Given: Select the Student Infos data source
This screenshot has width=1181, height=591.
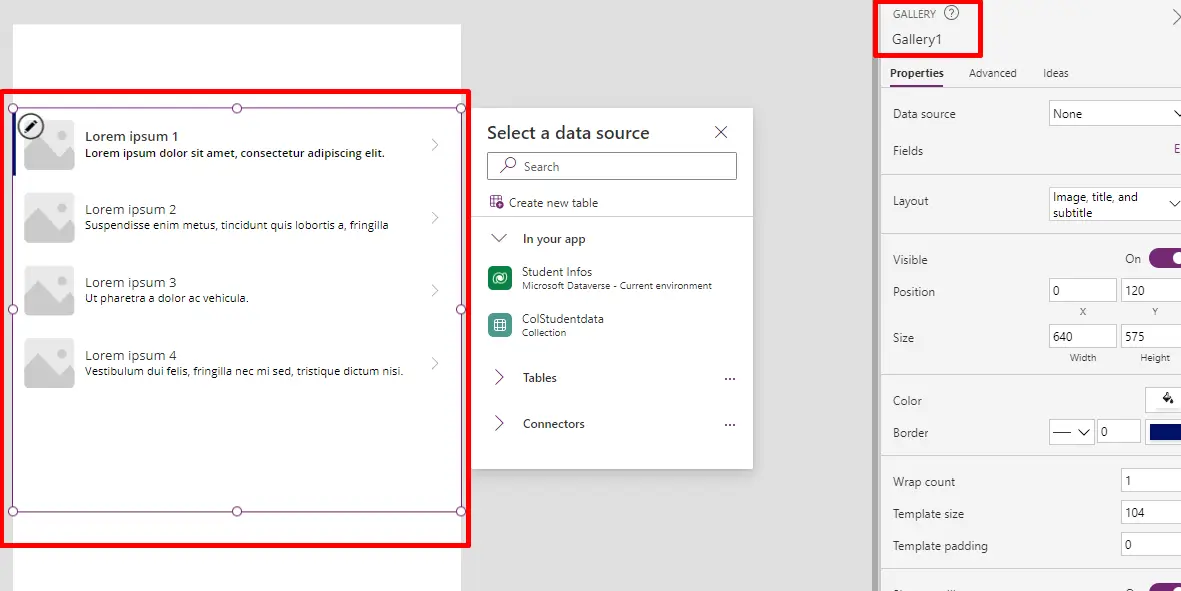Looking at the screenshot, I should [x=612, y=279].
